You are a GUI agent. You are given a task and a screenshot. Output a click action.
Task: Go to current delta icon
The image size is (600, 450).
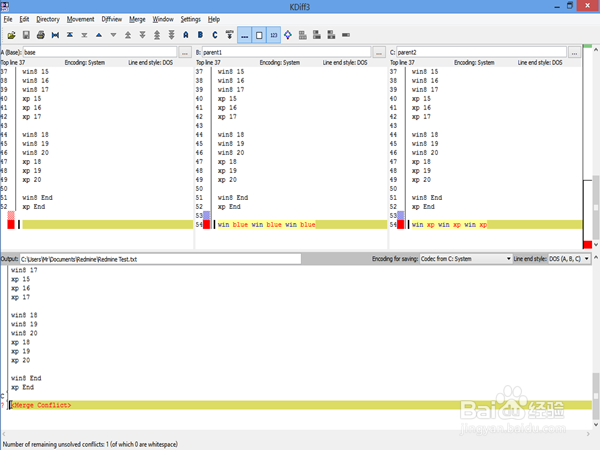tap(55, 35)
